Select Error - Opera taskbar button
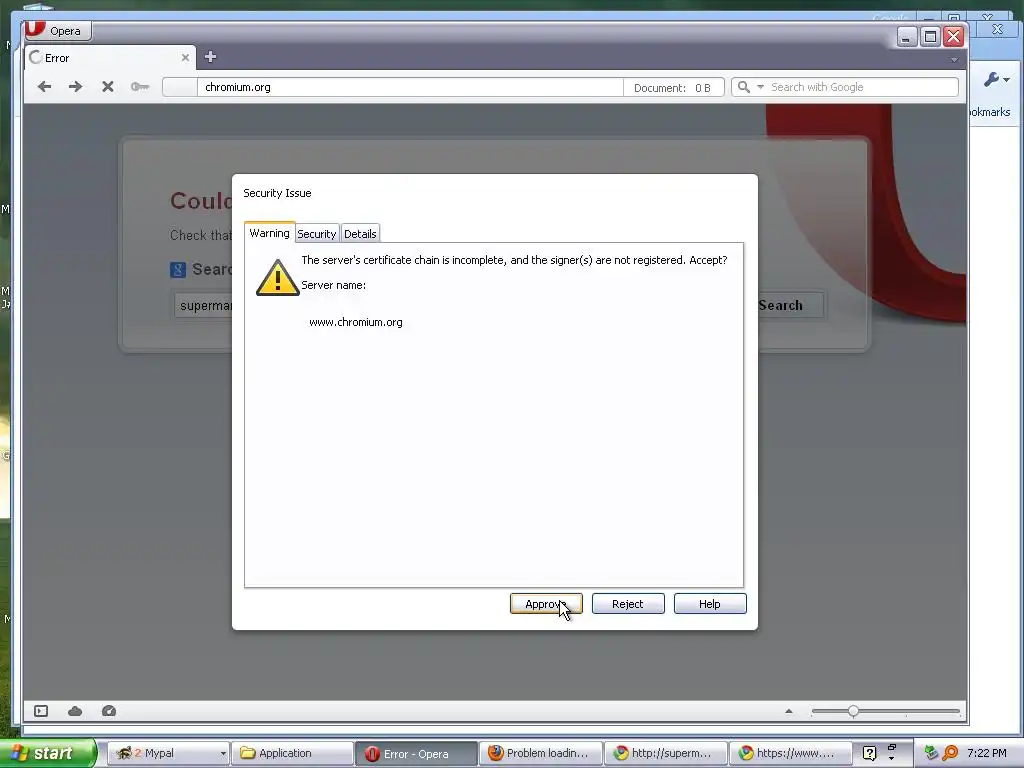The height and width of the screenshot is (768, 1024). [416, 754]
